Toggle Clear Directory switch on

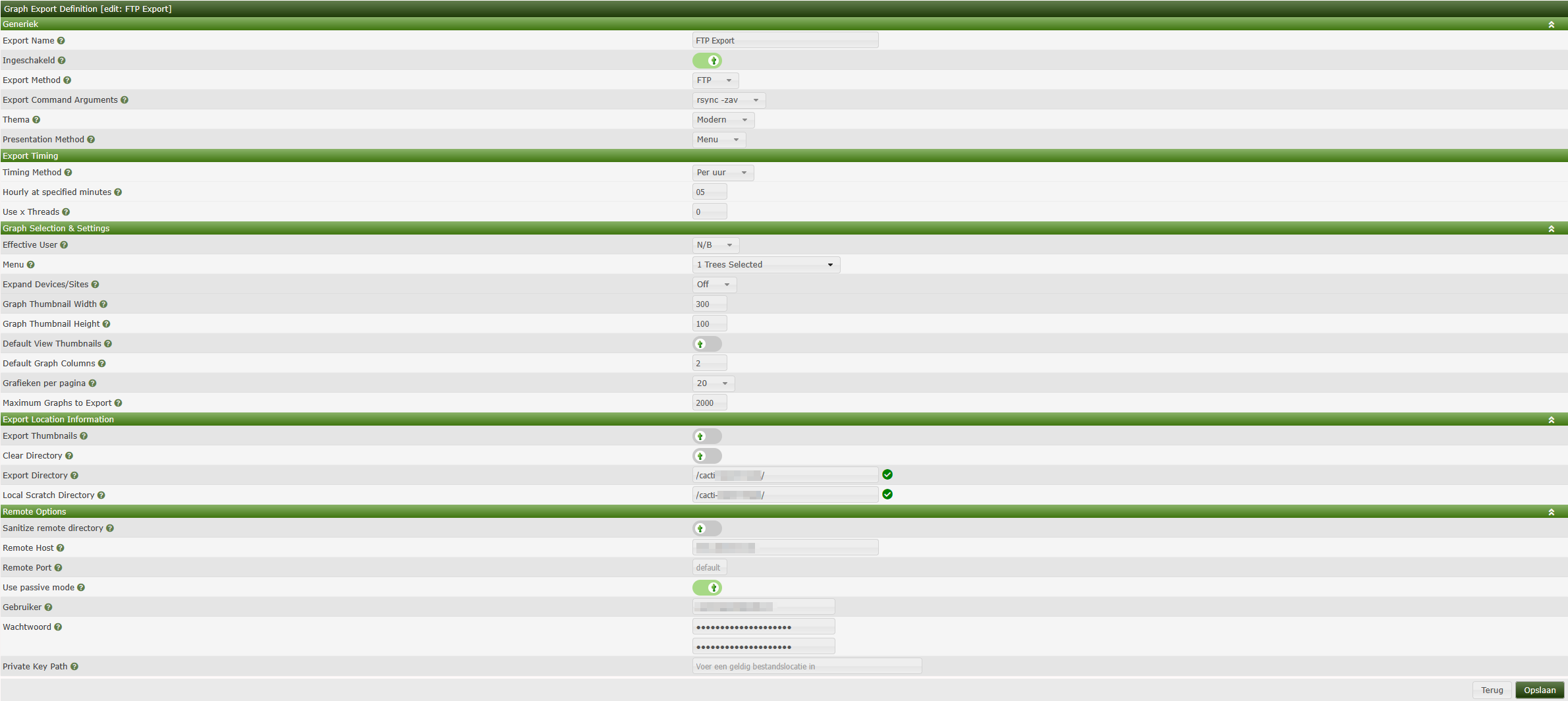click(707, 456)
